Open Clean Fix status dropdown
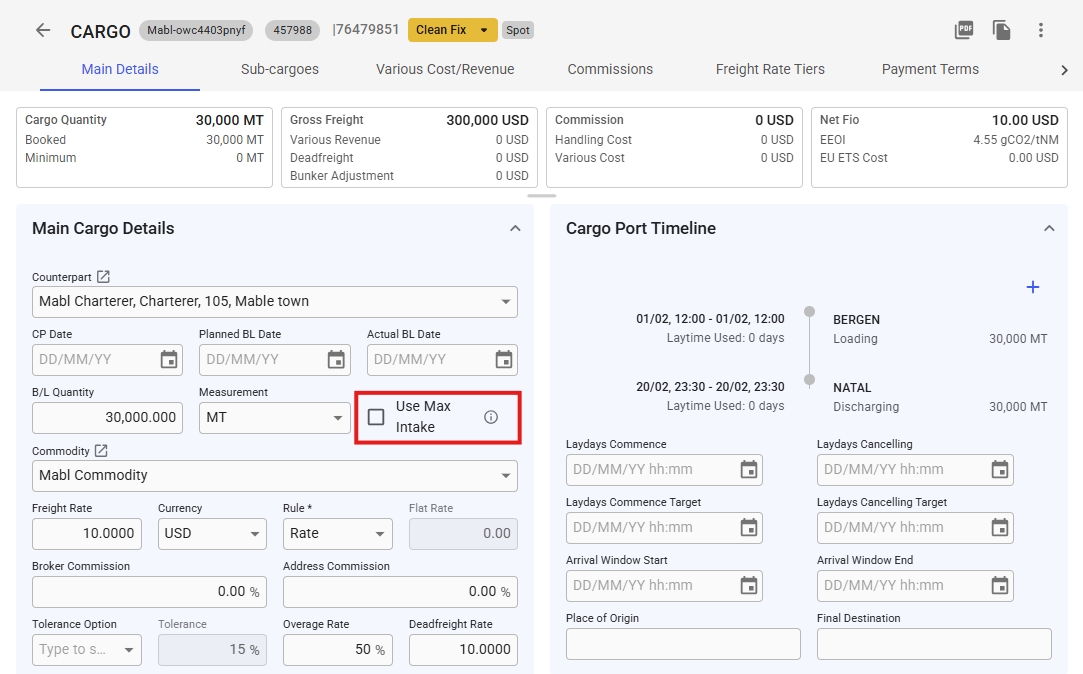Viewport: 1083px width, 674px height. (x=484, y=30)
